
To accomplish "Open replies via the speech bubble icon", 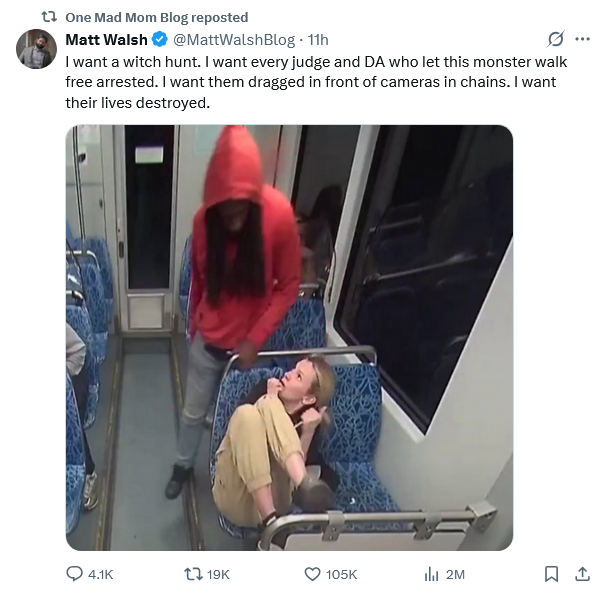I will coord(75,574).
